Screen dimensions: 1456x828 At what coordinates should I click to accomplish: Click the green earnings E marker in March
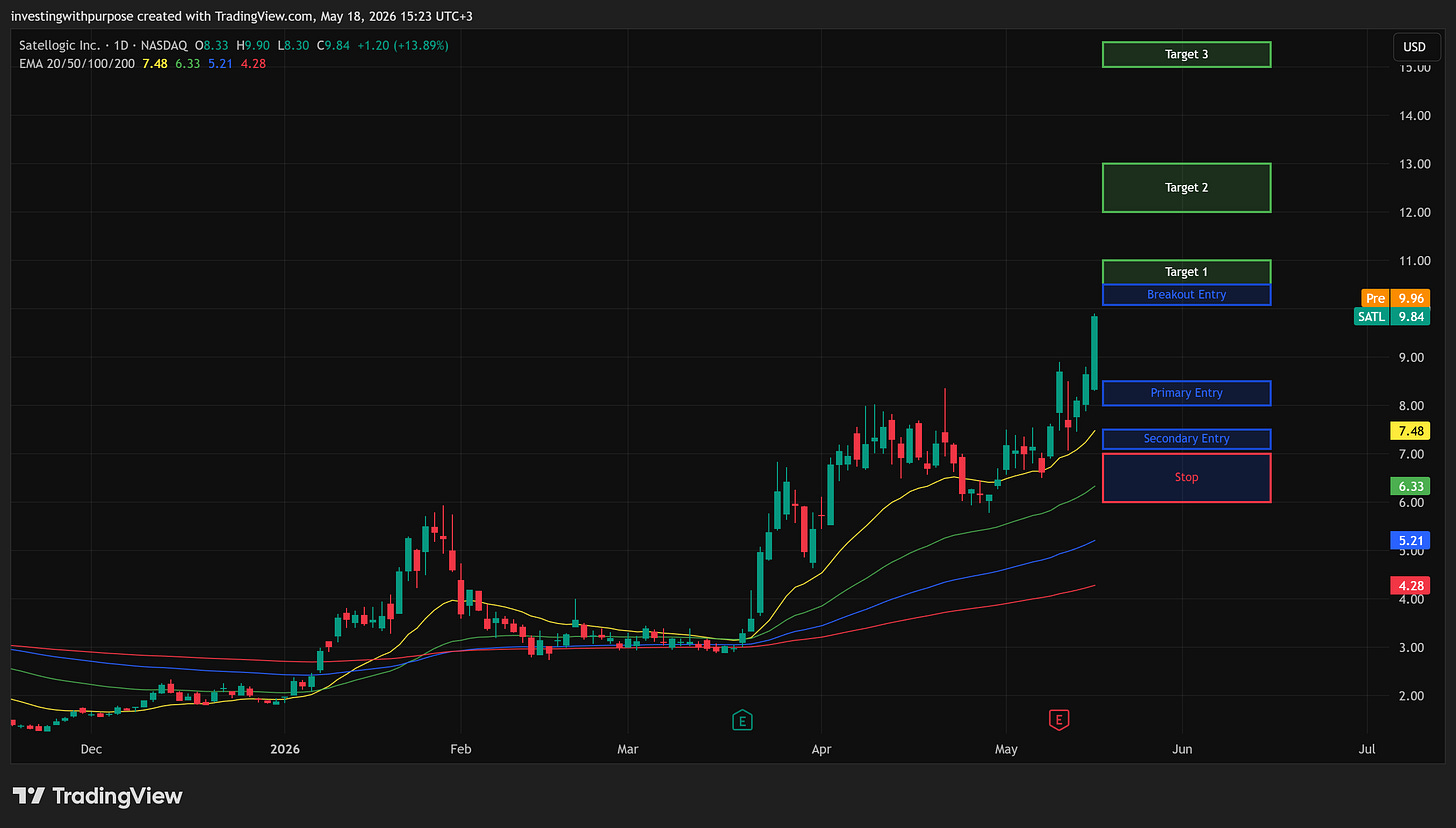[x=741, y=719]
